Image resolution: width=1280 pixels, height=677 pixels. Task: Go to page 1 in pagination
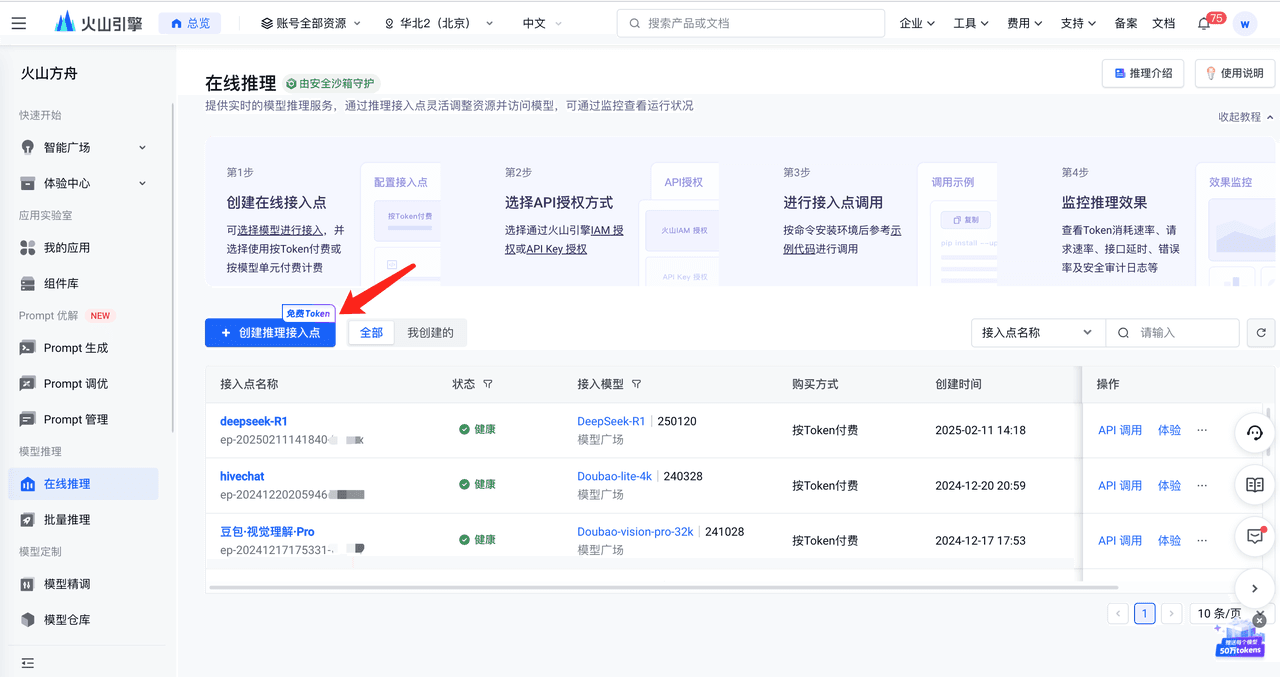pos(1145,613)
